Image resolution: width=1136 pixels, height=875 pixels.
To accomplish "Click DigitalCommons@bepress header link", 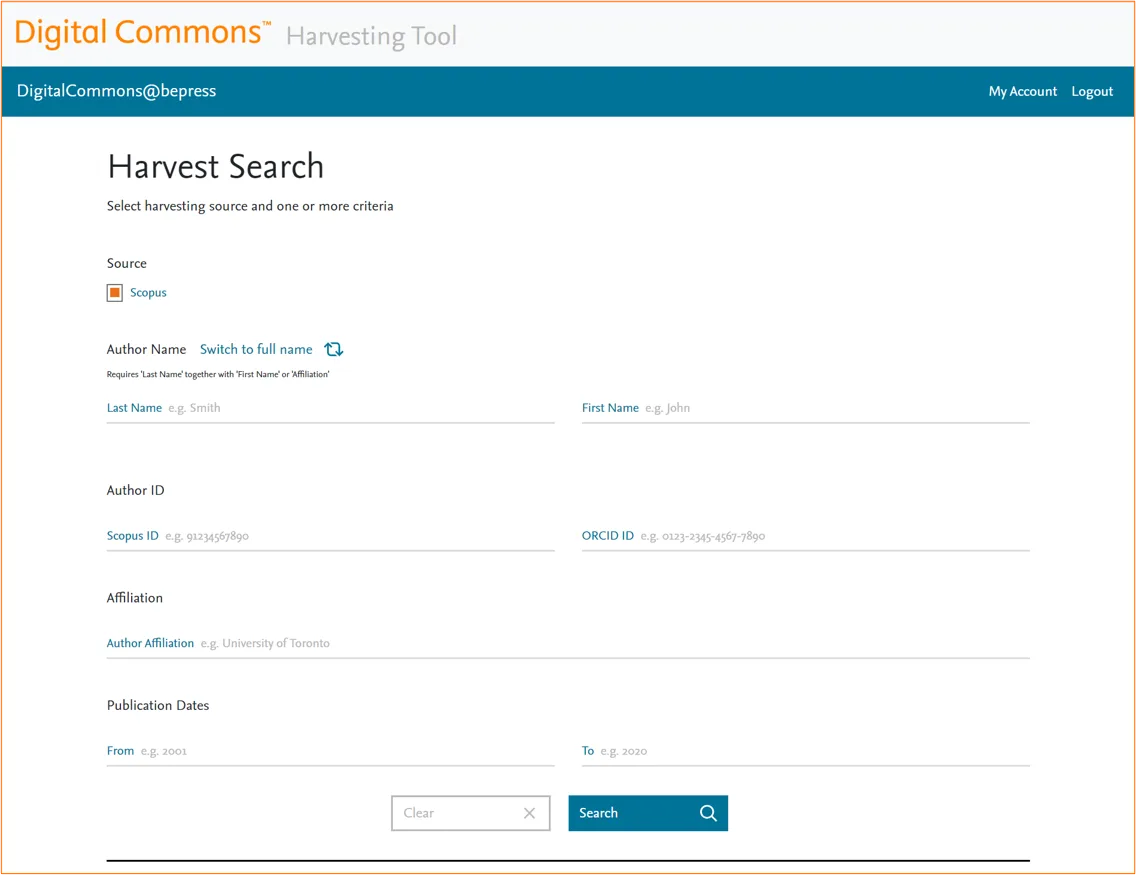I will [117, 91].
